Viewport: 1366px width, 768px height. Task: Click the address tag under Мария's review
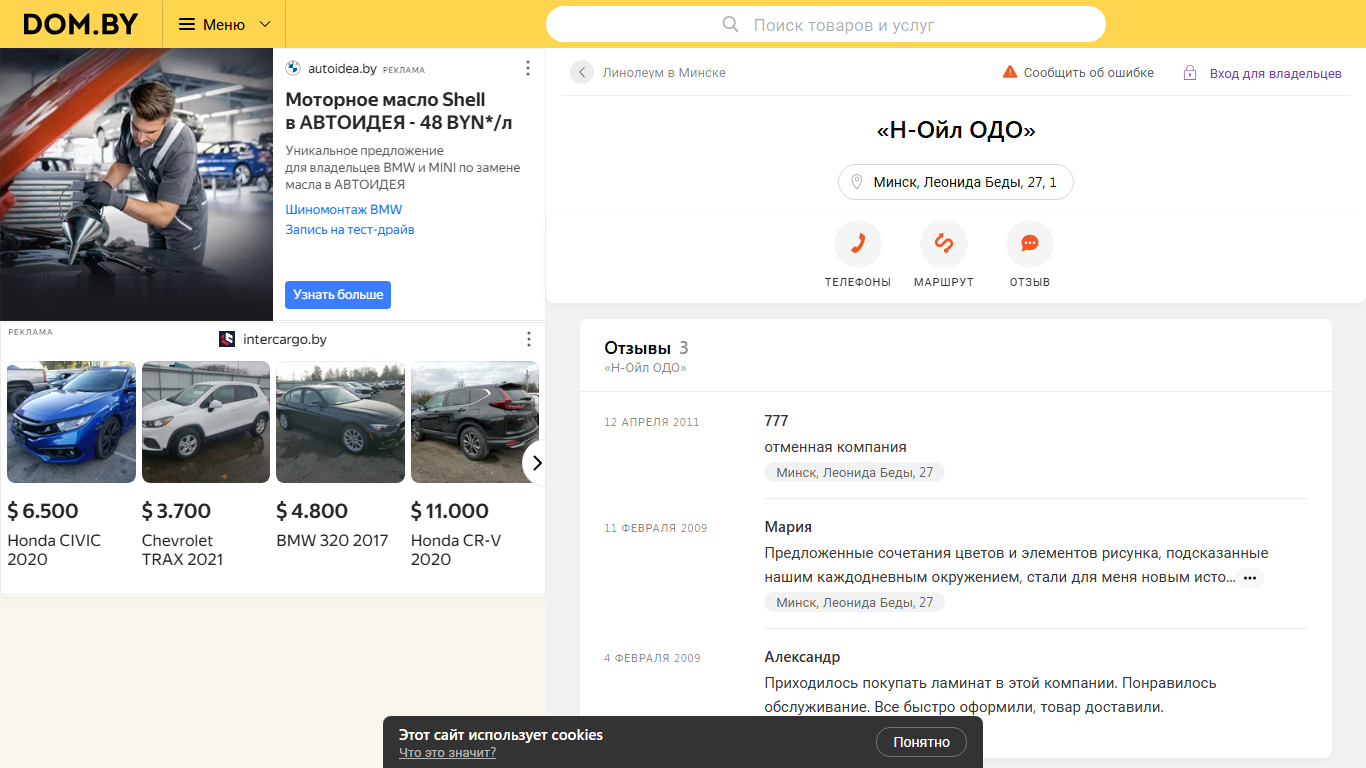(854, 602)
